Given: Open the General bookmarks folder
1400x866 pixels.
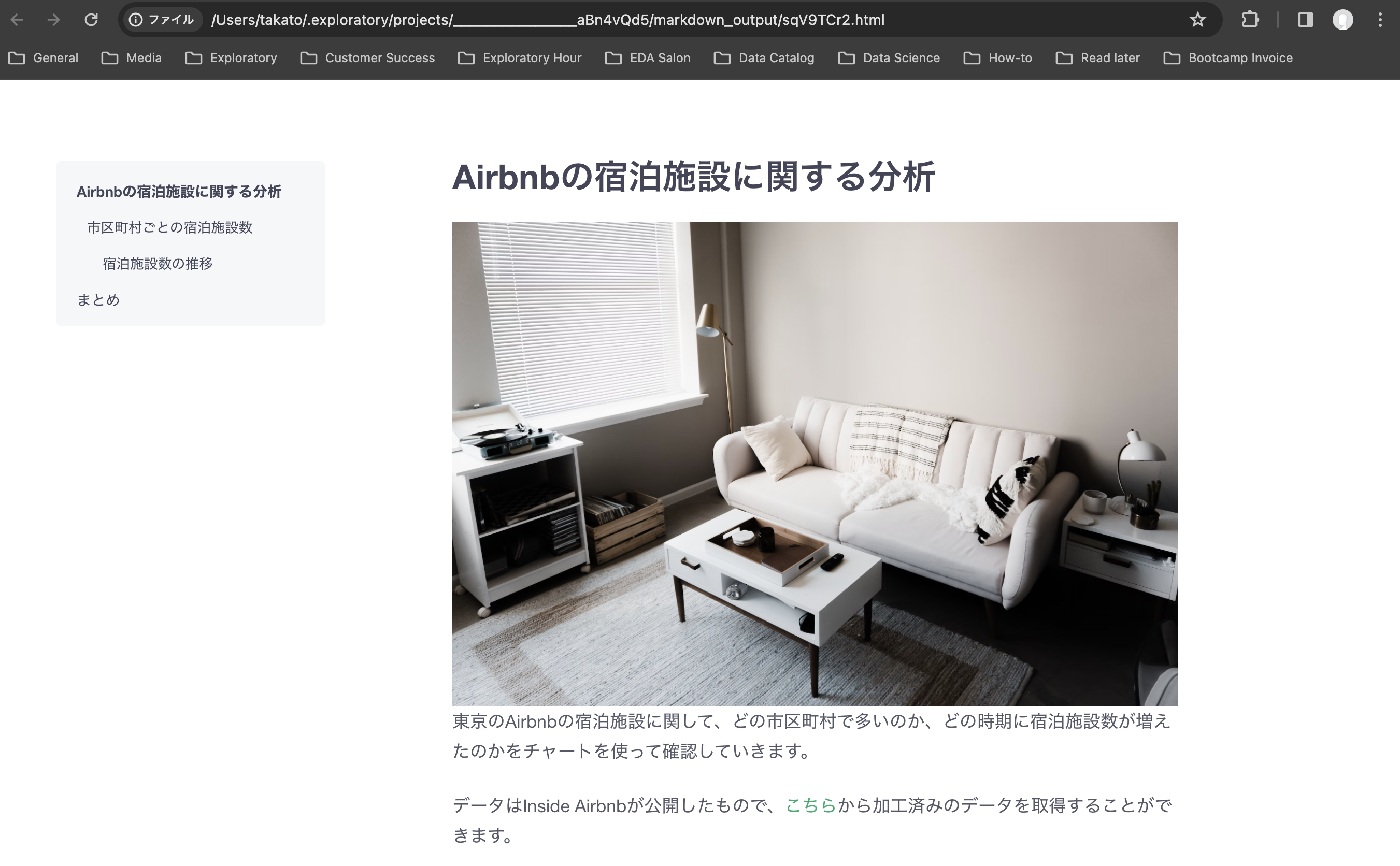Looking at the screenshot, I should 44,58.
